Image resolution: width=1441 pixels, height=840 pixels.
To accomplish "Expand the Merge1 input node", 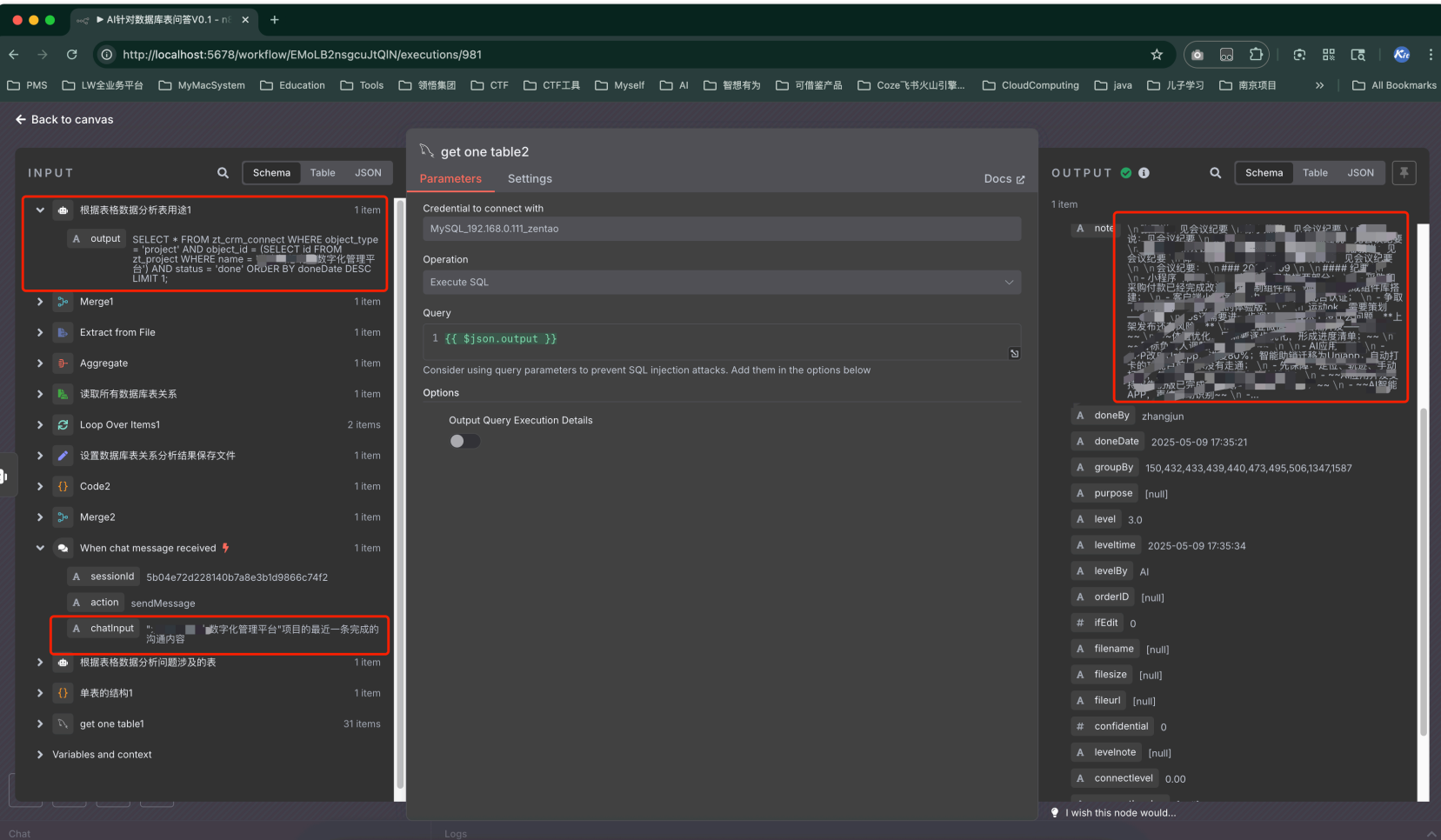I will point(40,302).
